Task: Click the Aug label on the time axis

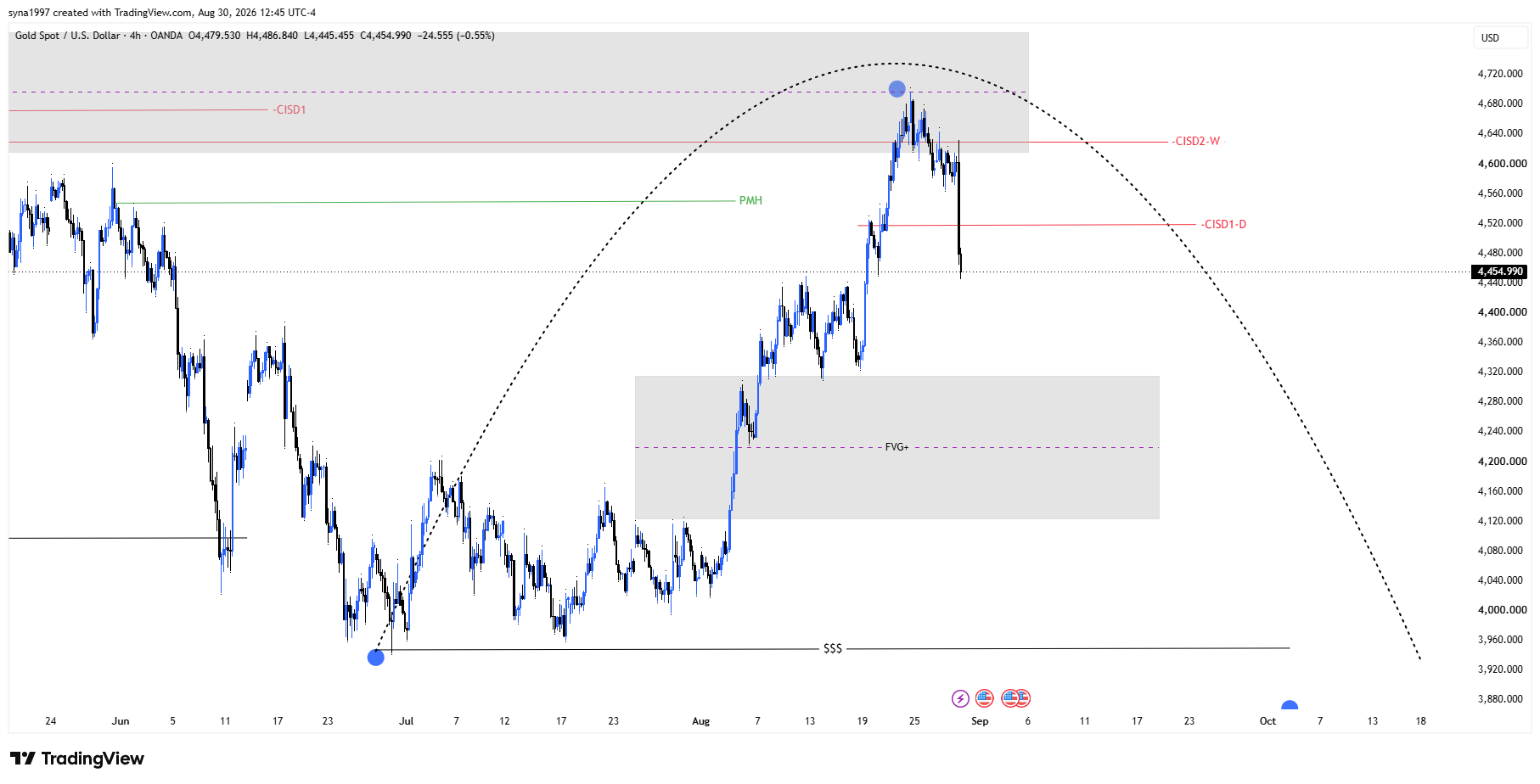Action: 700,721
